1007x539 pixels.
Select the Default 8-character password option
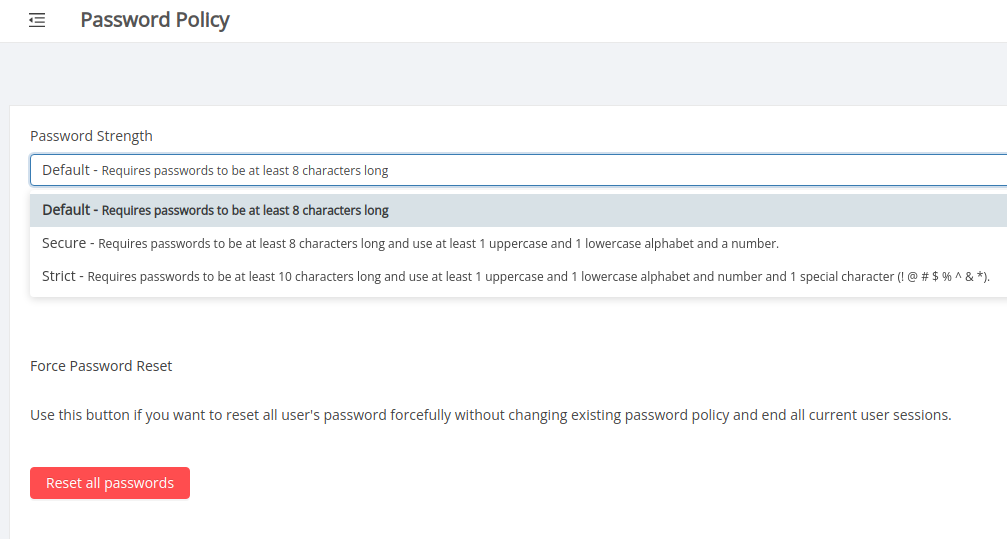pyautogui.click(x=518, y=210)
